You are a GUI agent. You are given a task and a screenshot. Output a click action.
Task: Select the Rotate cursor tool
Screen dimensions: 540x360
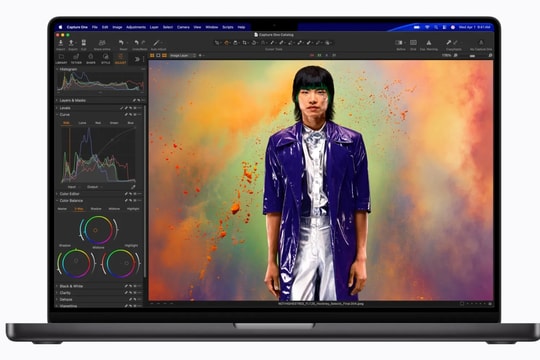pyautogui.click(x=254, y=43)
